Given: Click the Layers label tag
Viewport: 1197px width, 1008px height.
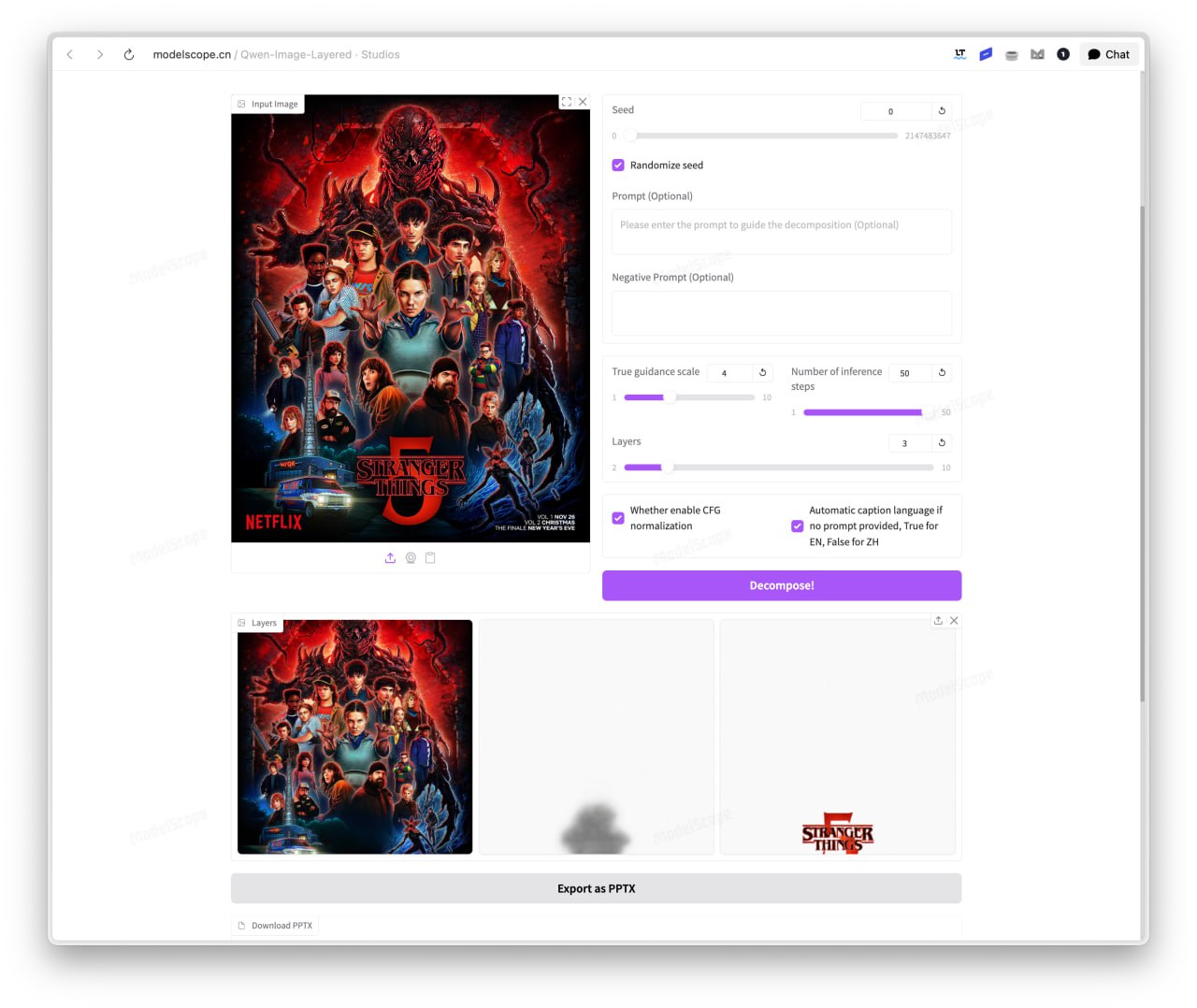Looking at the screenshot, I should tap(257, 623).
